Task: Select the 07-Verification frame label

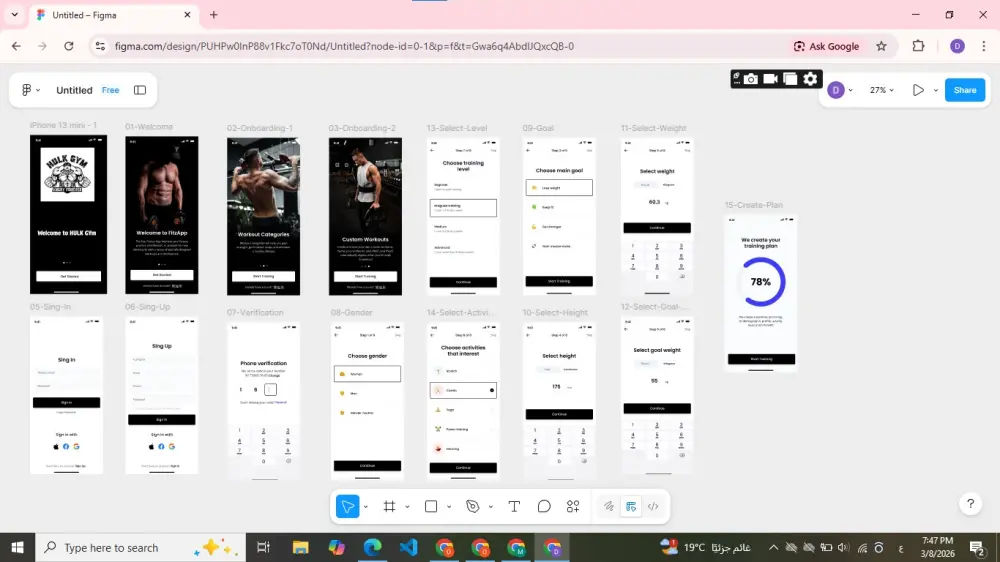Action: tap(254, 312)
